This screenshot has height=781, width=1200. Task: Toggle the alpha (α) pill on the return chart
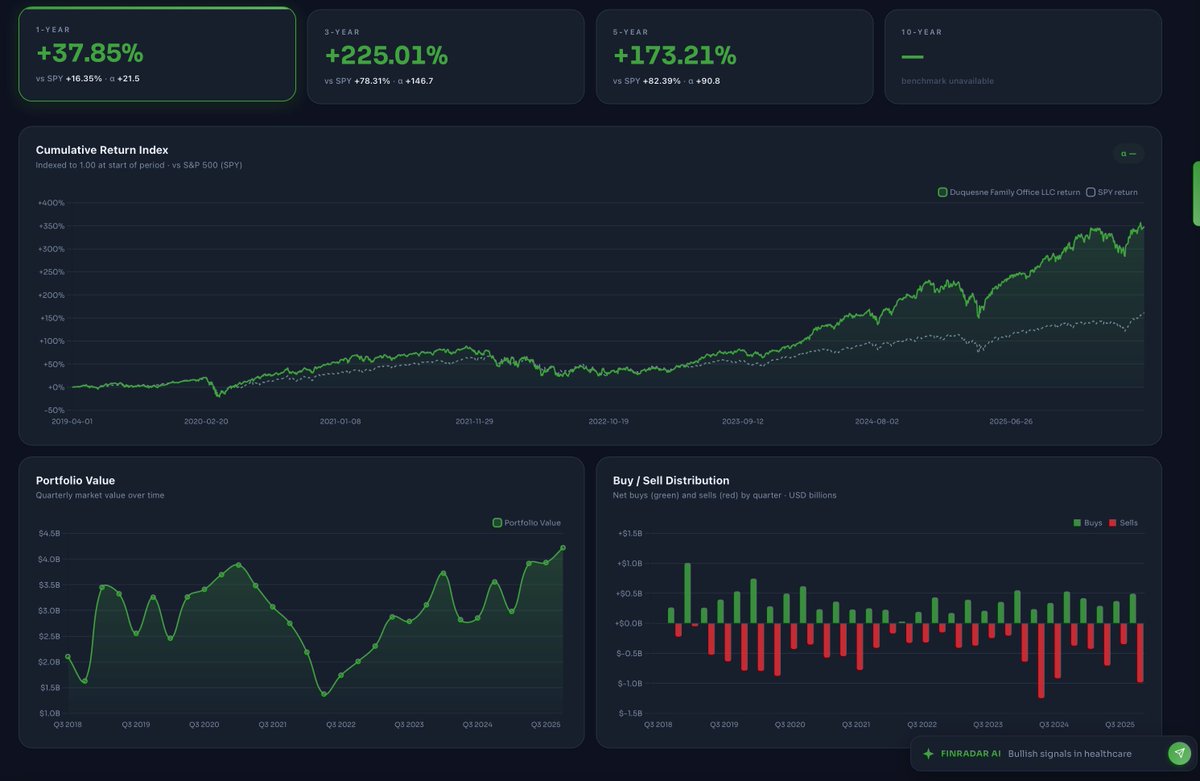pyautogui.click(x=1129, y=154)
